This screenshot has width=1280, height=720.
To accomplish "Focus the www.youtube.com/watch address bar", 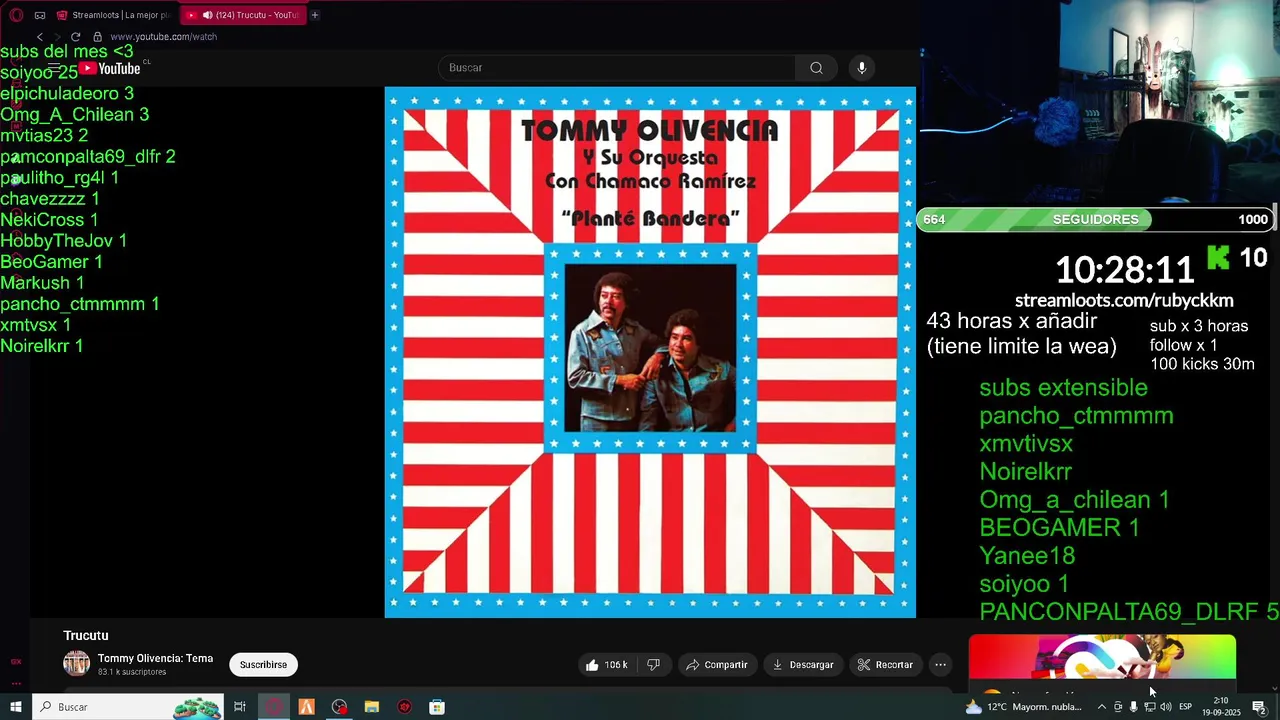I will point(163,37).
